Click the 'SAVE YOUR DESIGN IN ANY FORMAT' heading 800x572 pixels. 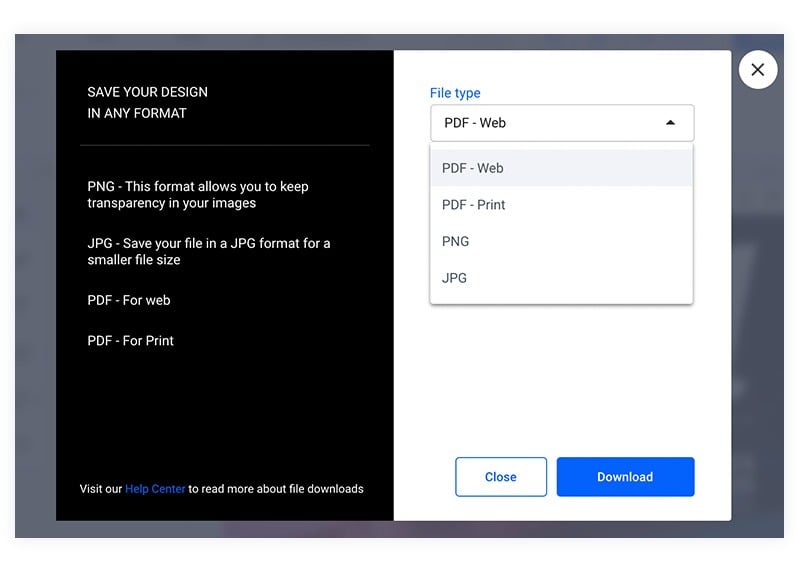click(x=147, y=103)
